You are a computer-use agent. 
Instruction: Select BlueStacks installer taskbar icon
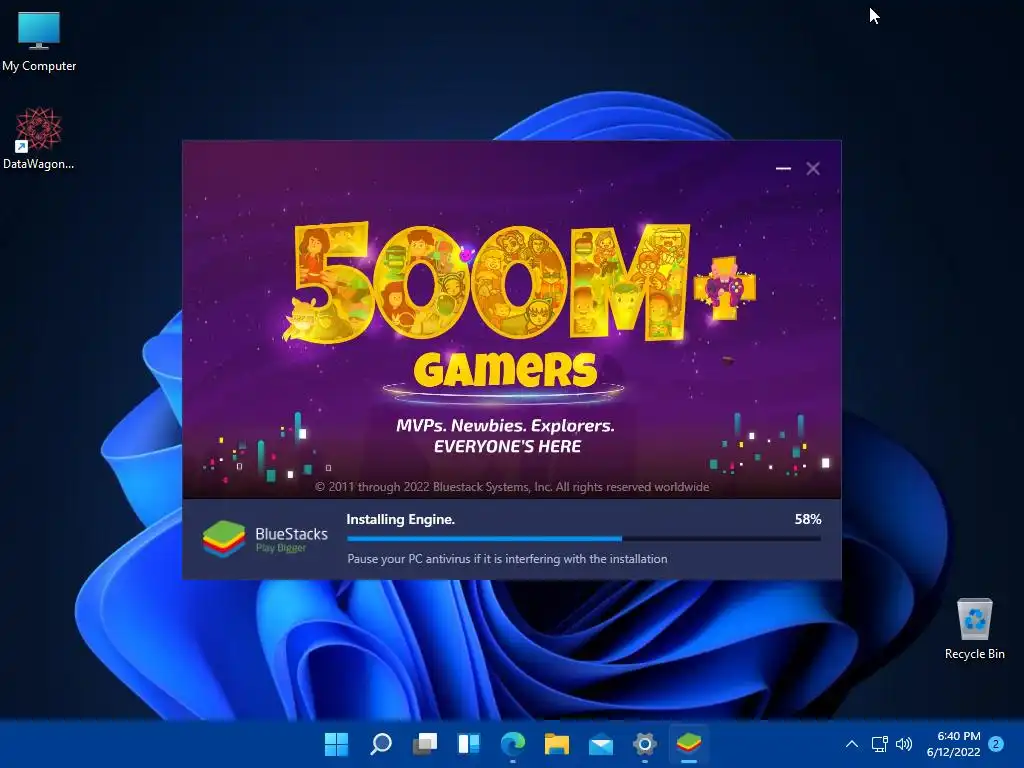689,744
